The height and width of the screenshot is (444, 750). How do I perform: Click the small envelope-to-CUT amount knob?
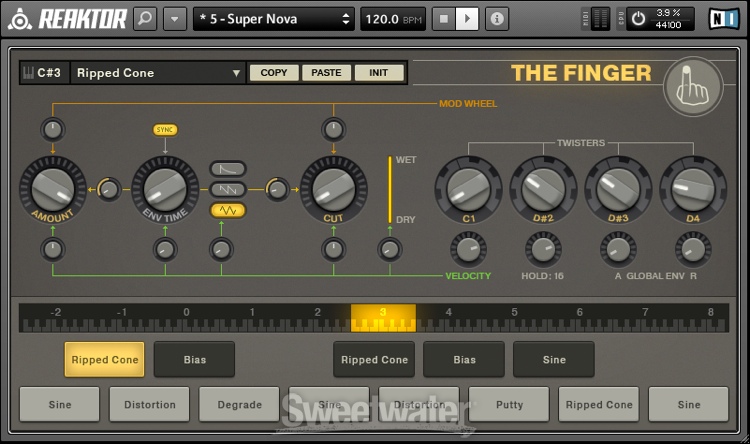pos(277,189)
